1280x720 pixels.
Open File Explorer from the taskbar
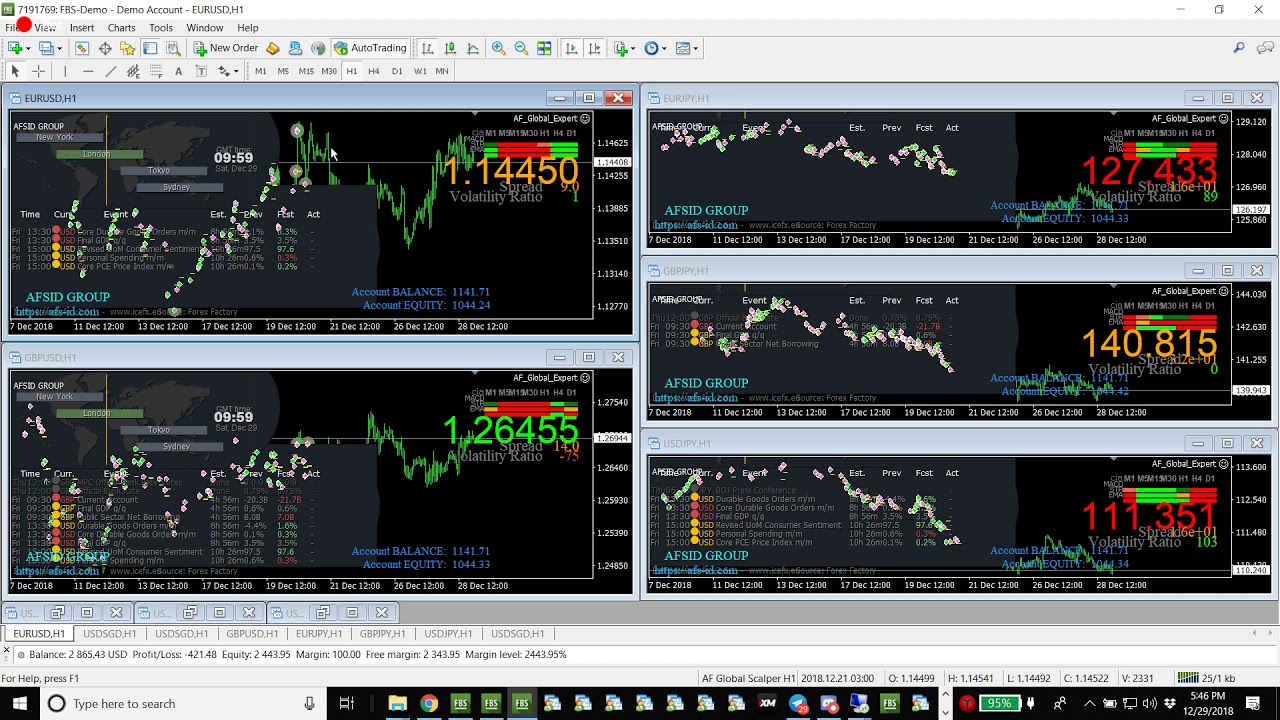point(397,704)
